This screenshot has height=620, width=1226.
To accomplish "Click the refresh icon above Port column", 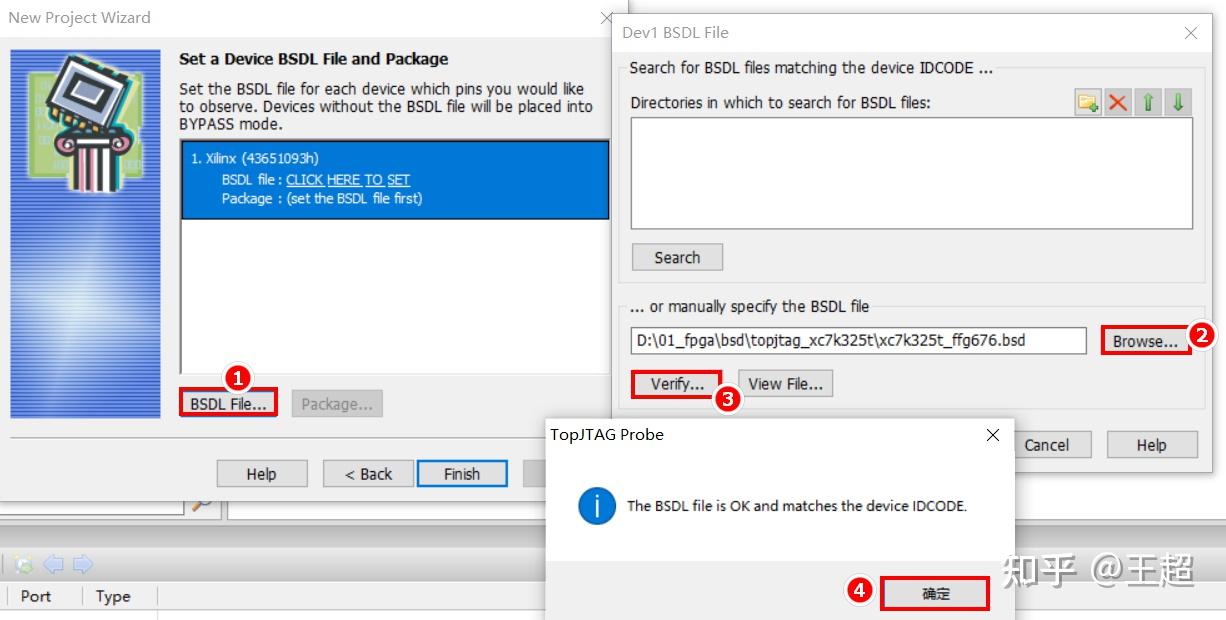I will [24, 565].
